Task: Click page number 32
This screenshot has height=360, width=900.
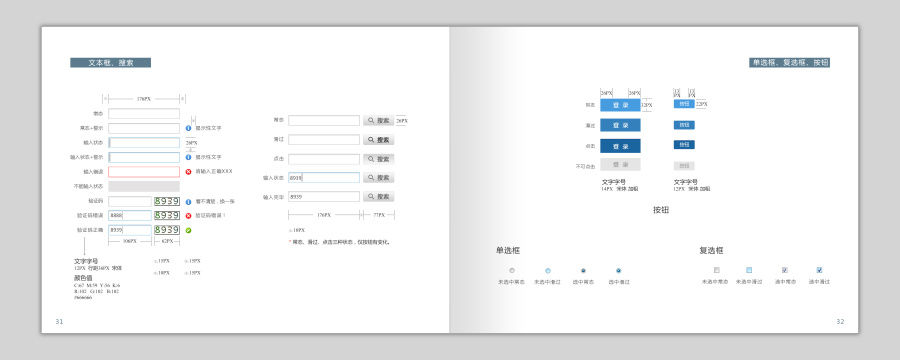Action: pos(840,322)
